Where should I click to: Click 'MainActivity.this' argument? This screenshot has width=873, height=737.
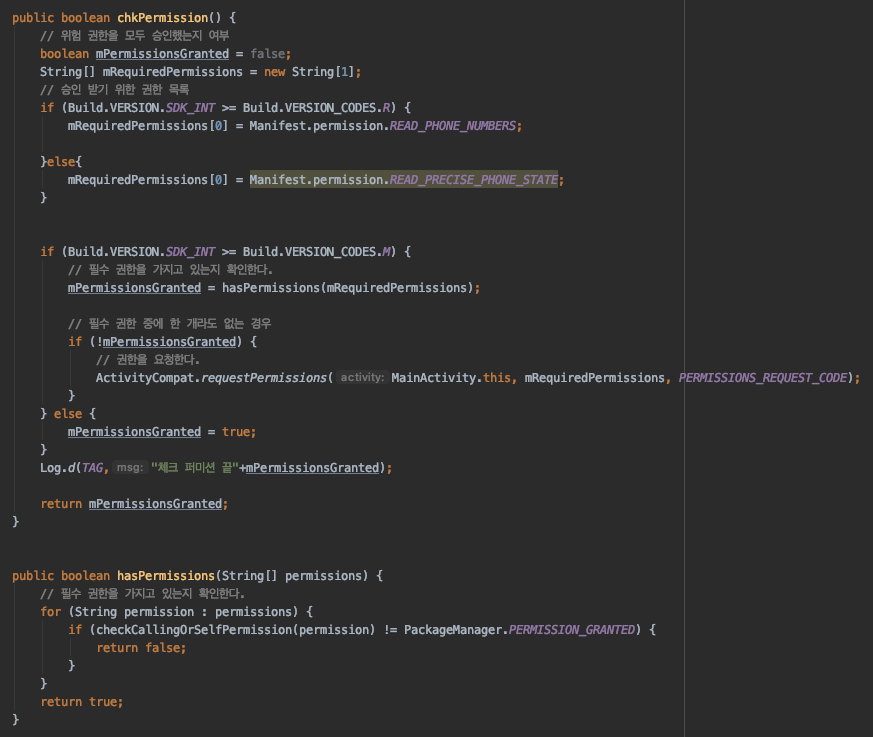(x=451, y=378)
